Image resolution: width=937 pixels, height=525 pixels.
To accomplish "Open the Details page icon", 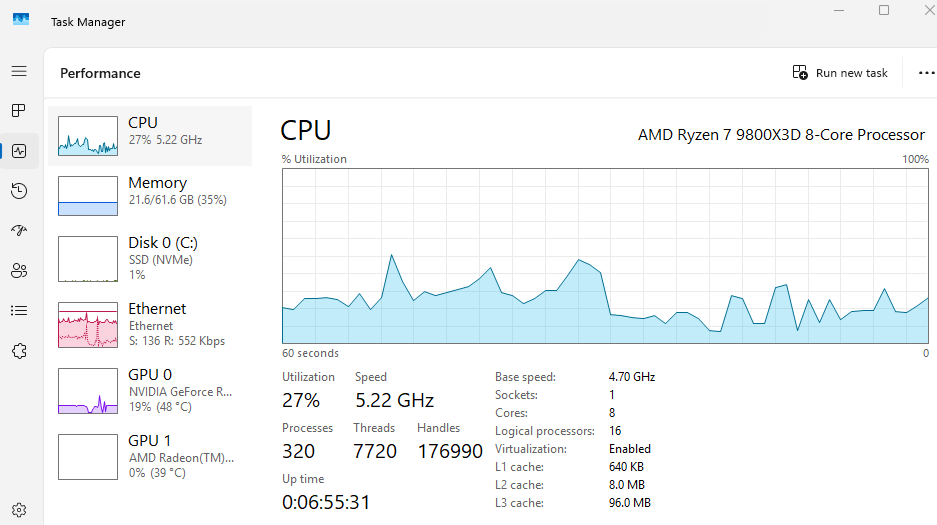I will tap(19, 311).
